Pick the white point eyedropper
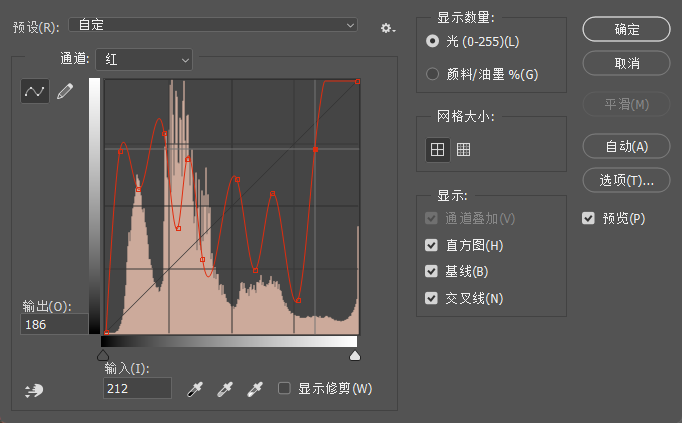The image size is (682, 423). [x=255, y=389]
